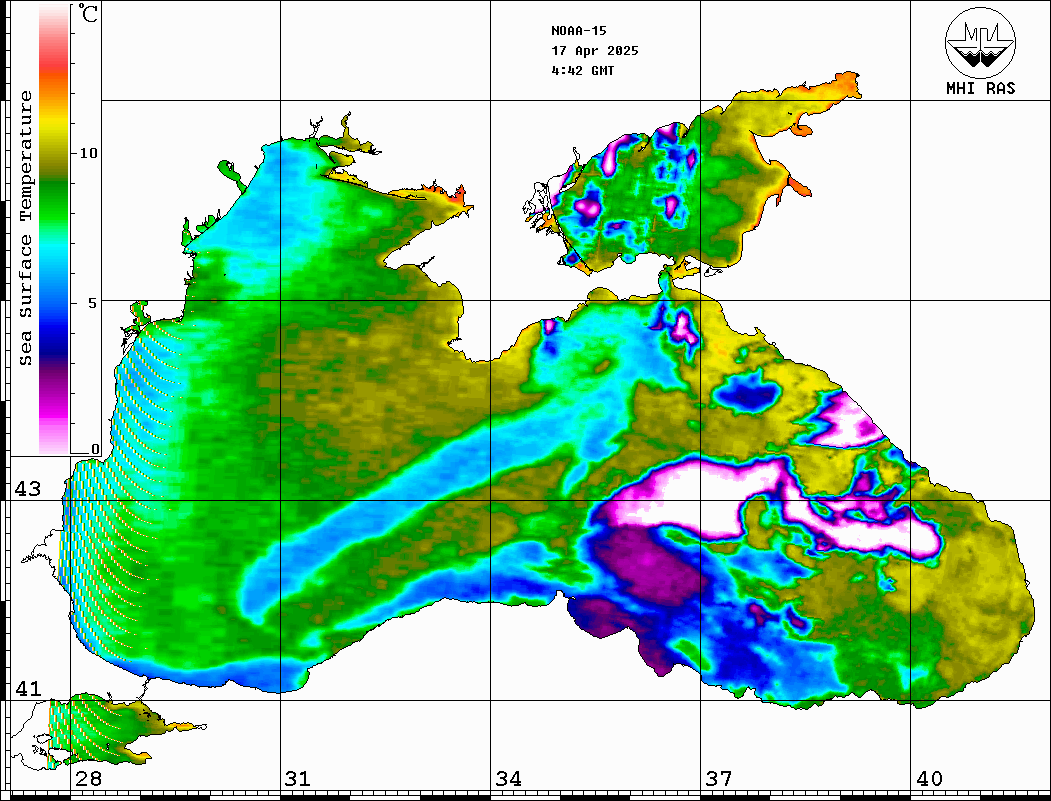Screen dimensions: 1051x801
Task: Click the longitude label 31
Action: [297, 779]
